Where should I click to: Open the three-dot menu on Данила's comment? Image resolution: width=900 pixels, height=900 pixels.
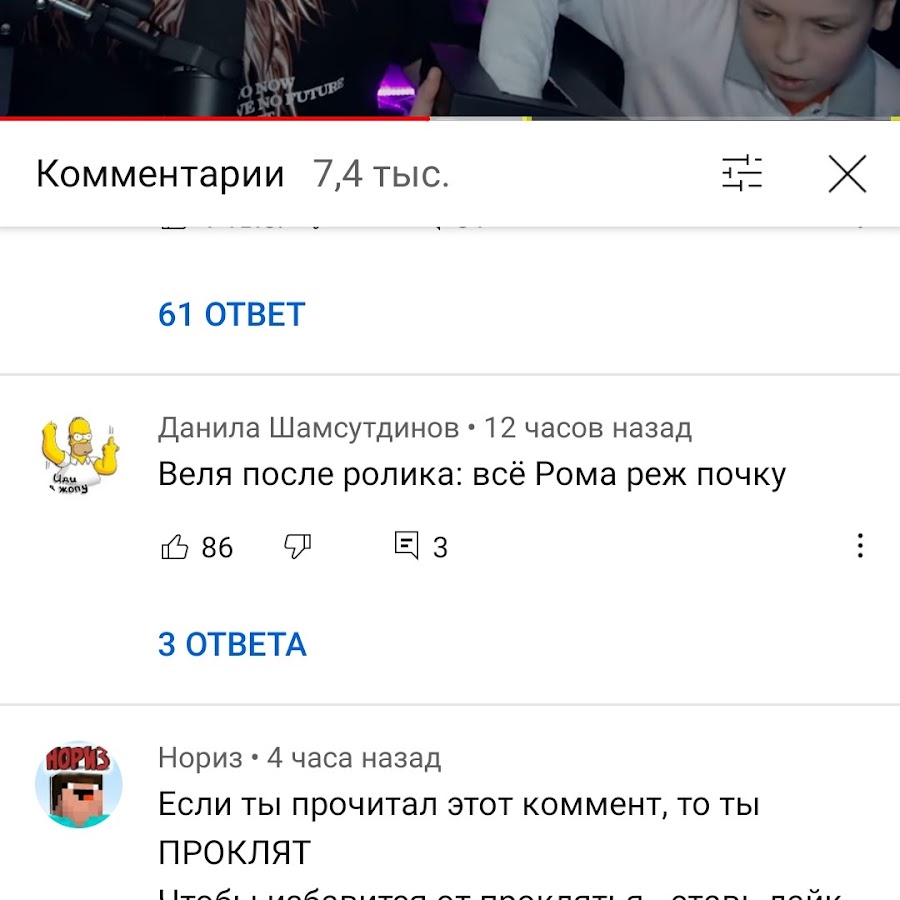[x=860, y=545]
